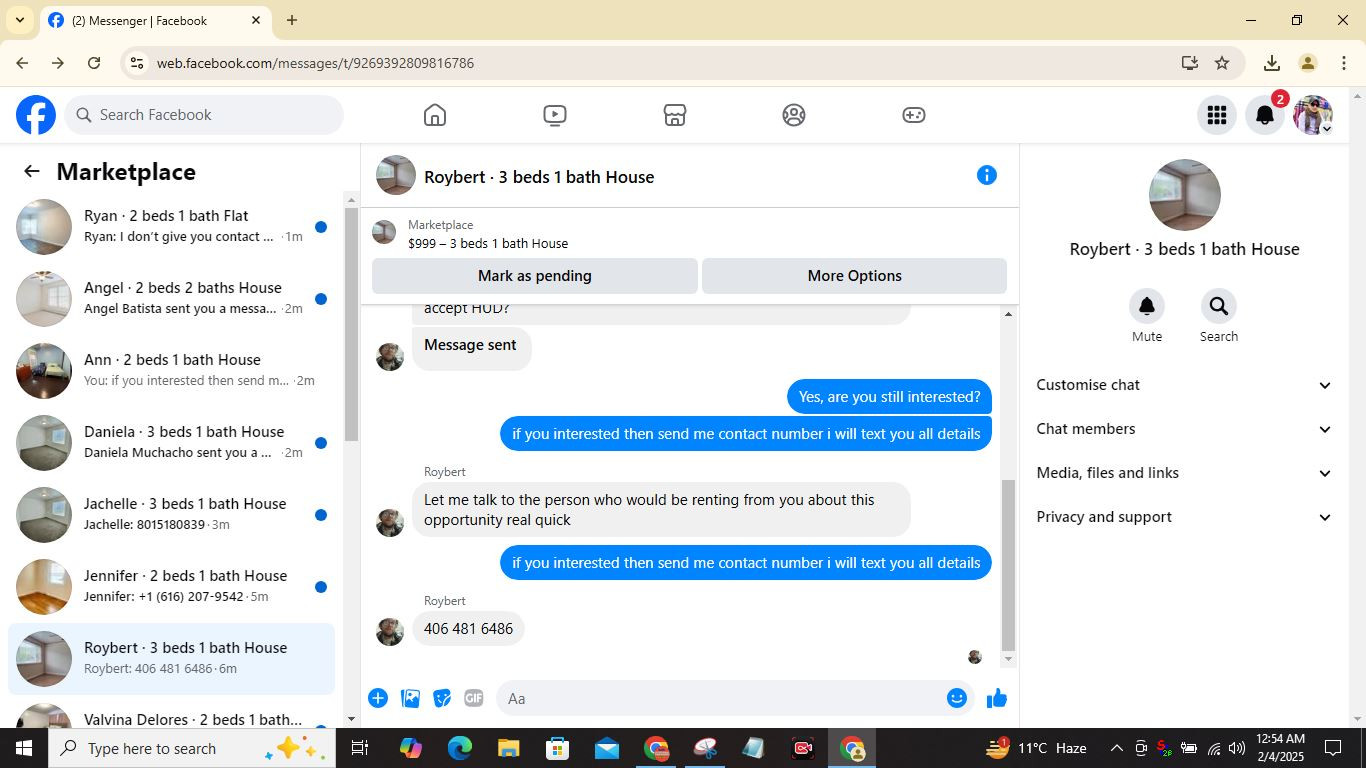
Task: Open Roybert chat header title
Action: coord(539,177)
